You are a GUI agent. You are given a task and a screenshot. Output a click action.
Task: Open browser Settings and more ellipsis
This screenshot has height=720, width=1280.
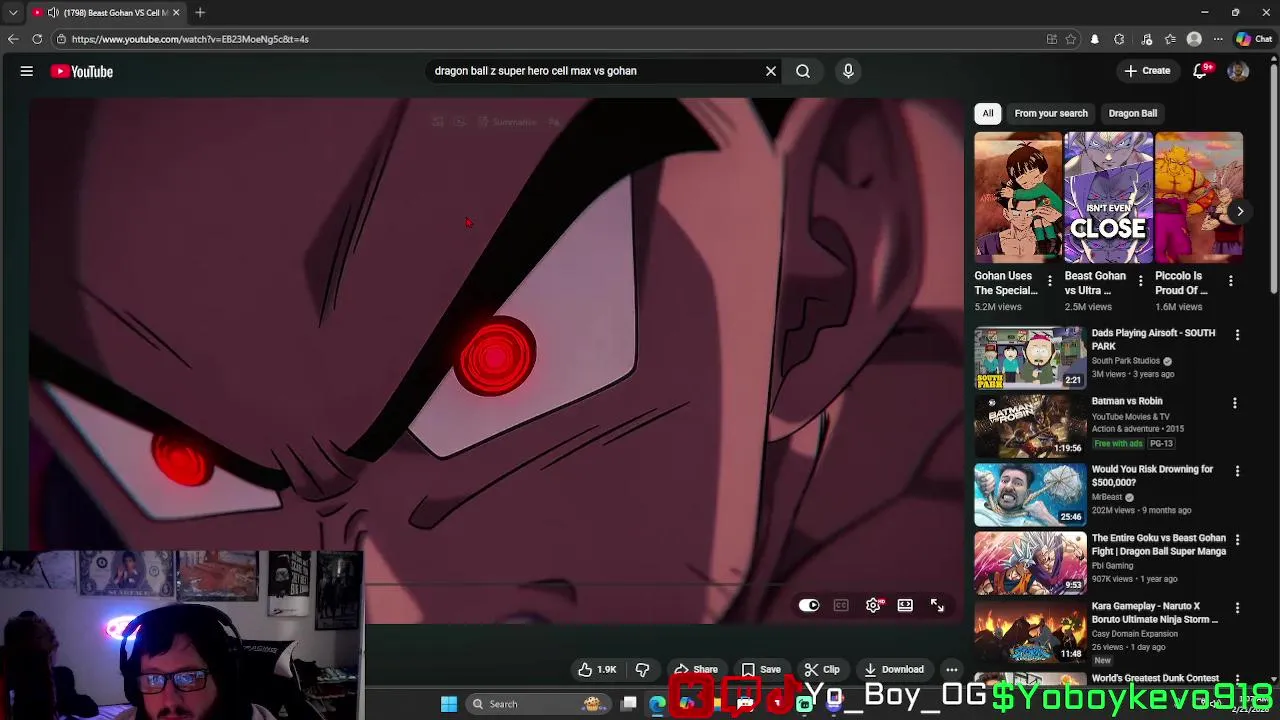tap(1218, 39)
